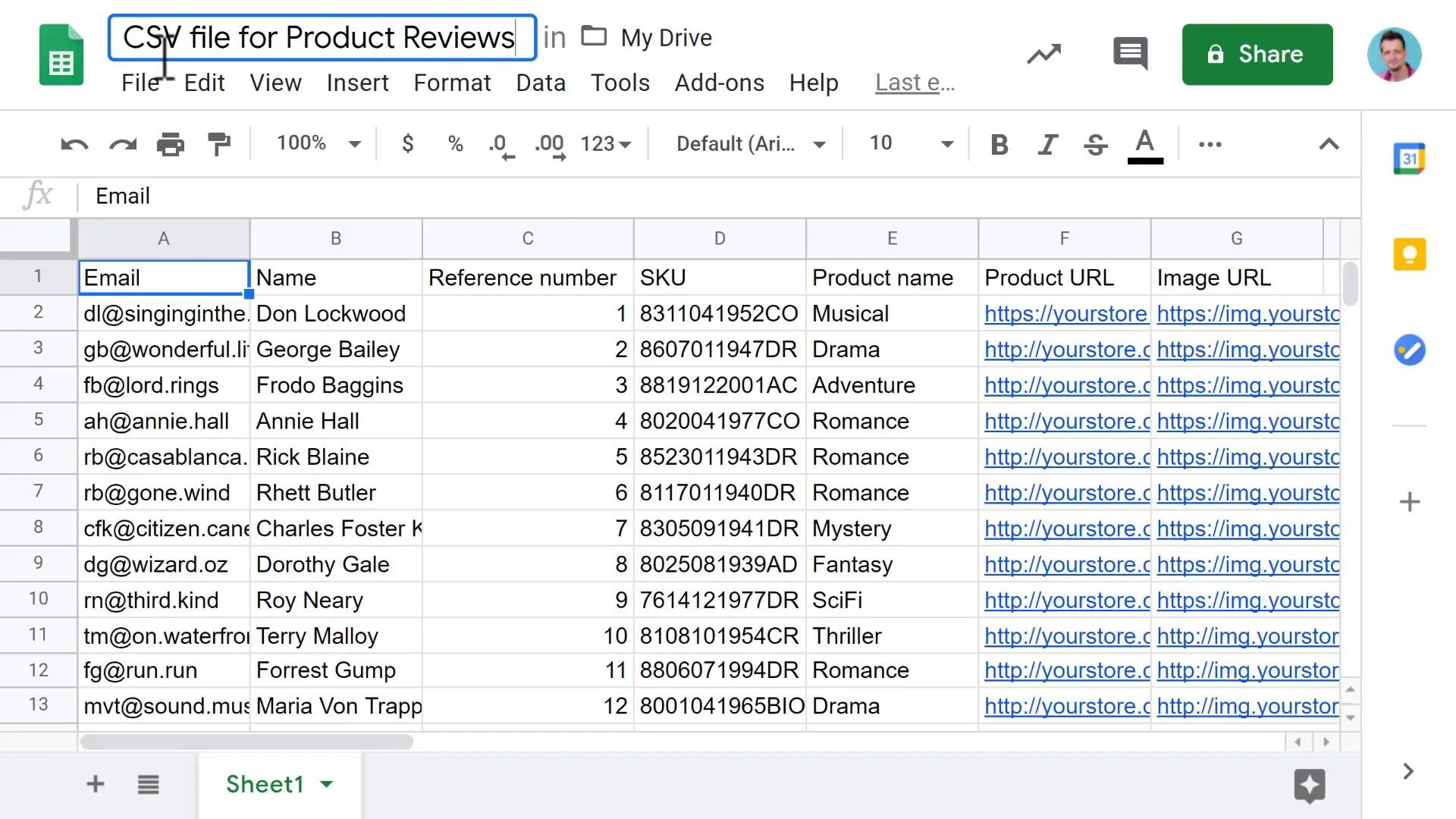Click the Print icon in toolbar
This screenshot has width=1456, height=819.
170,144
